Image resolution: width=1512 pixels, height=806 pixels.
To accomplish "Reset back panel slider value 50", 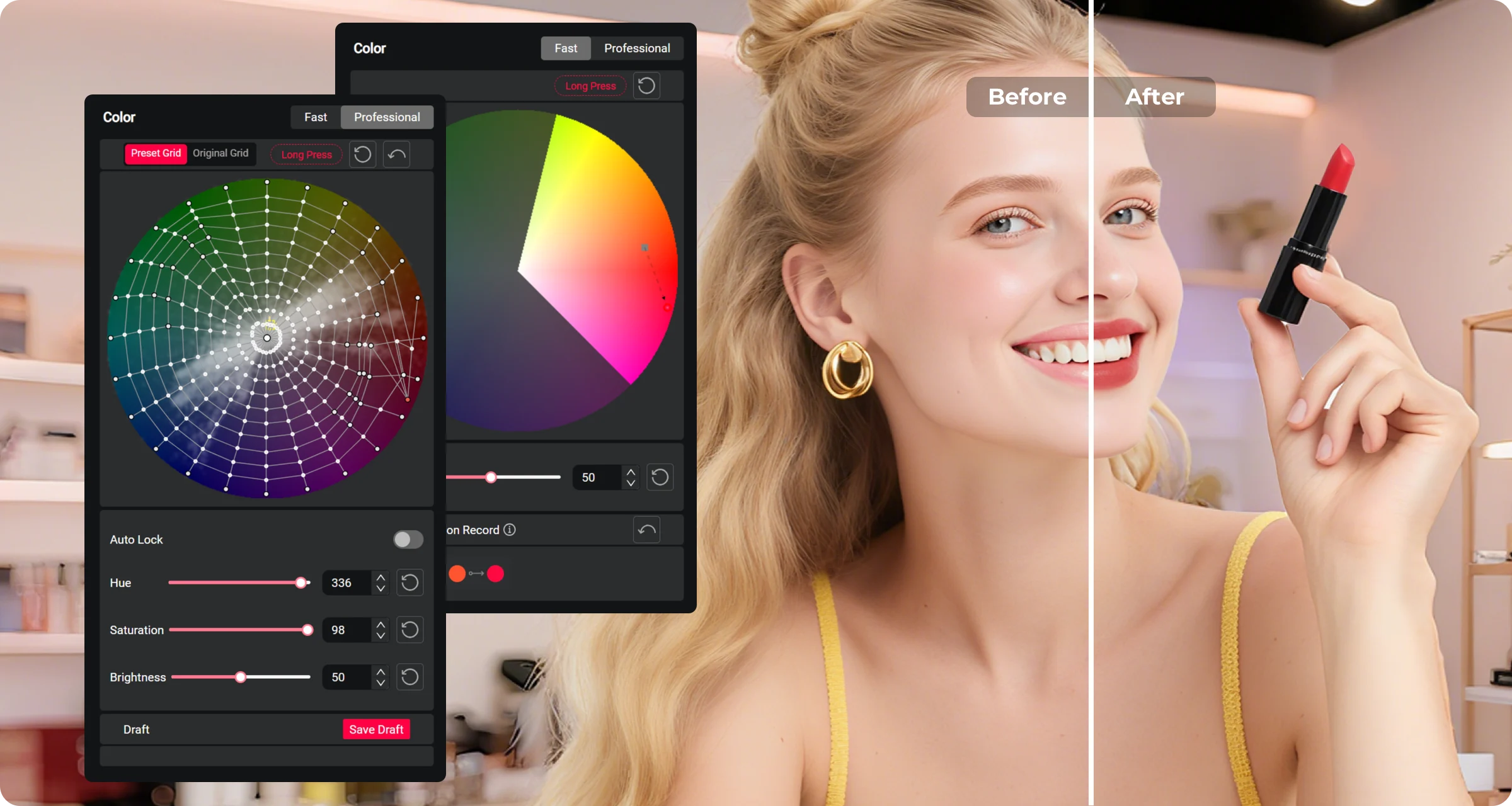I will point(660,477).
